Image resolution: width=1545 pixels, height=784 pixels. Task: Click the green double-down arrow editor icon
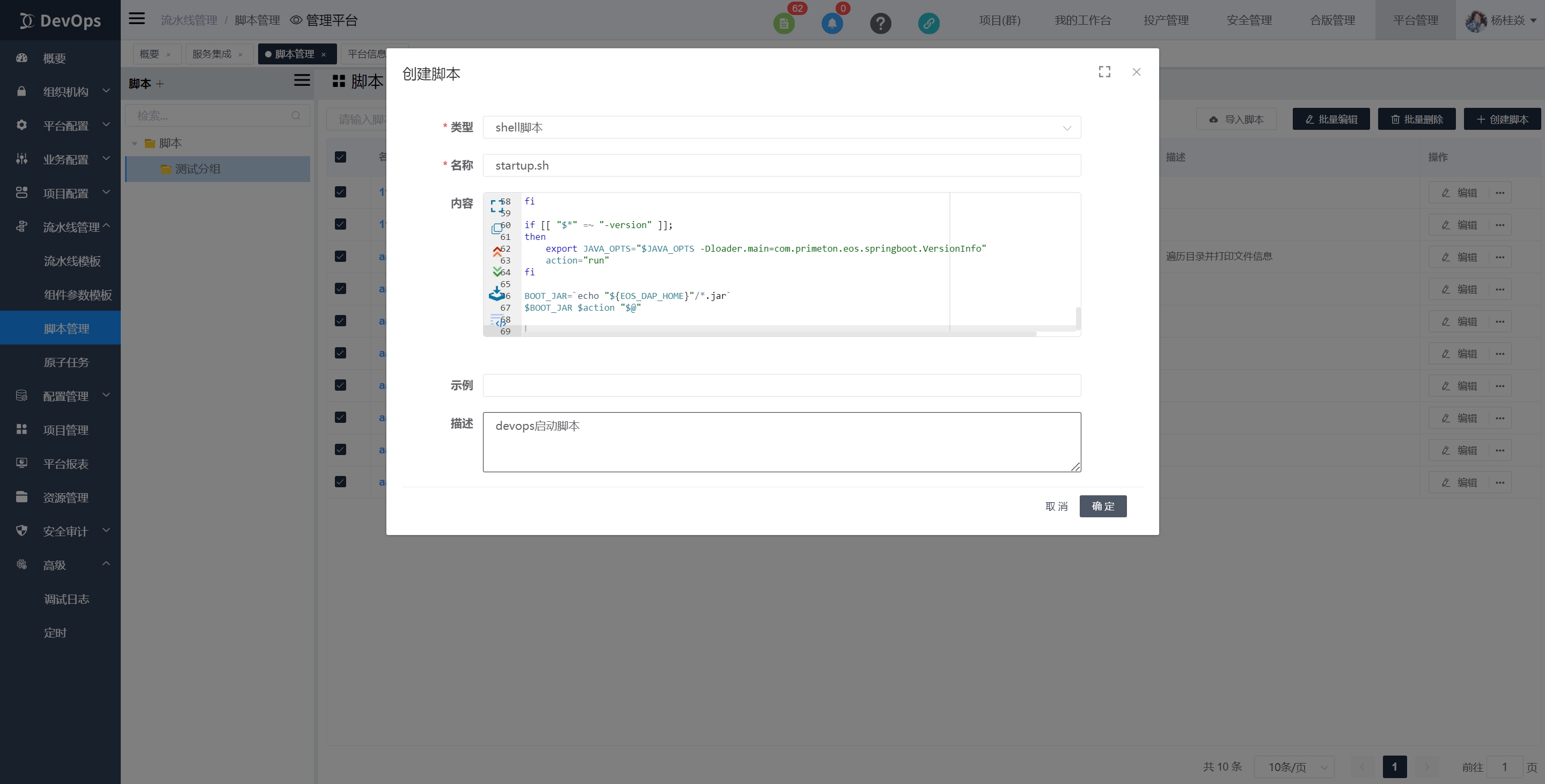click(x=496, y=272)
